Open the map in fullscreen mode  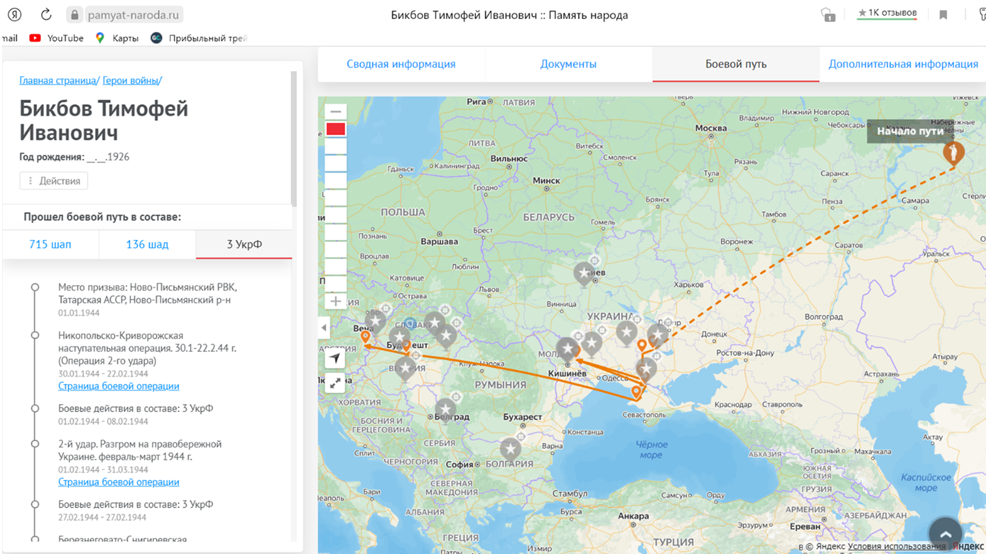pyautogui.click(x=336, y=382)
